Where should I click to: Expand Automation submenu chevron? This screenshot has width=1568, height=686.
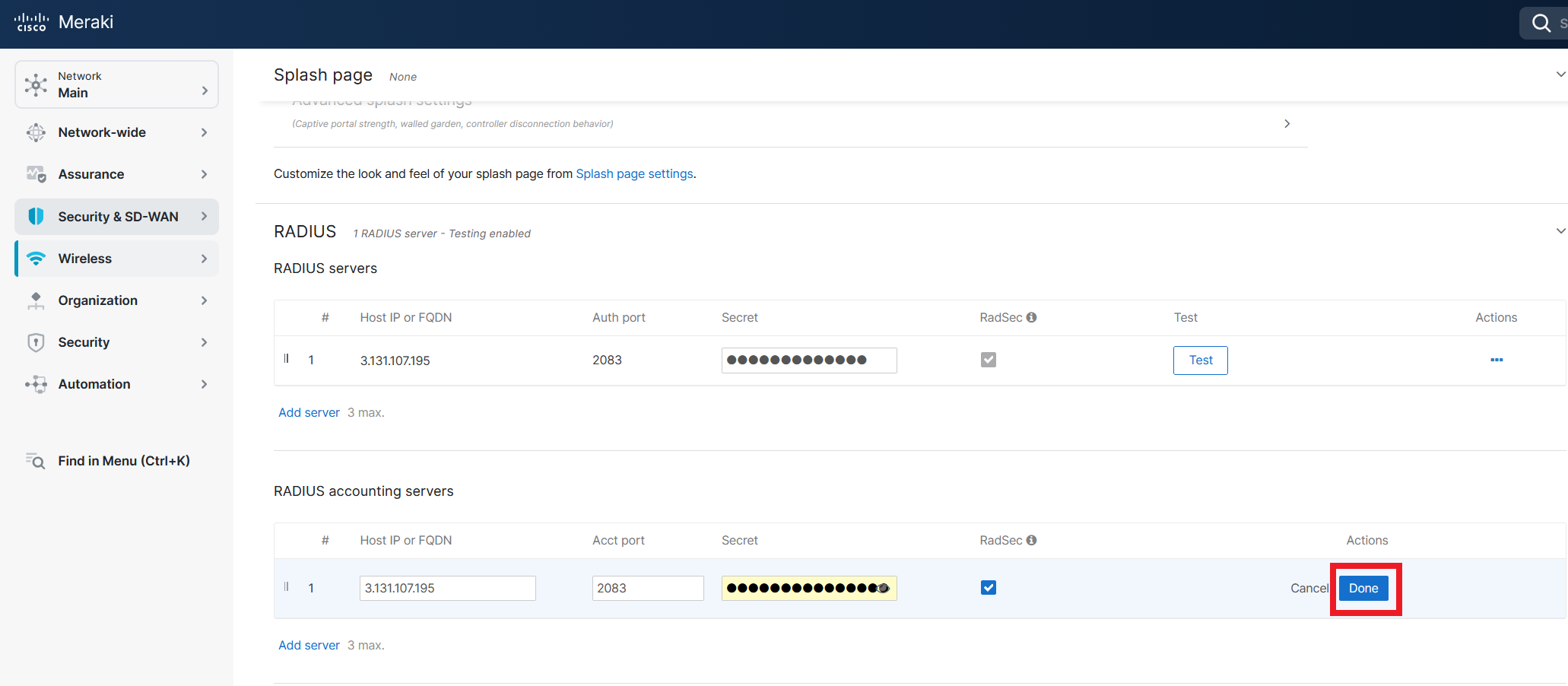click(x=204, y=384)
